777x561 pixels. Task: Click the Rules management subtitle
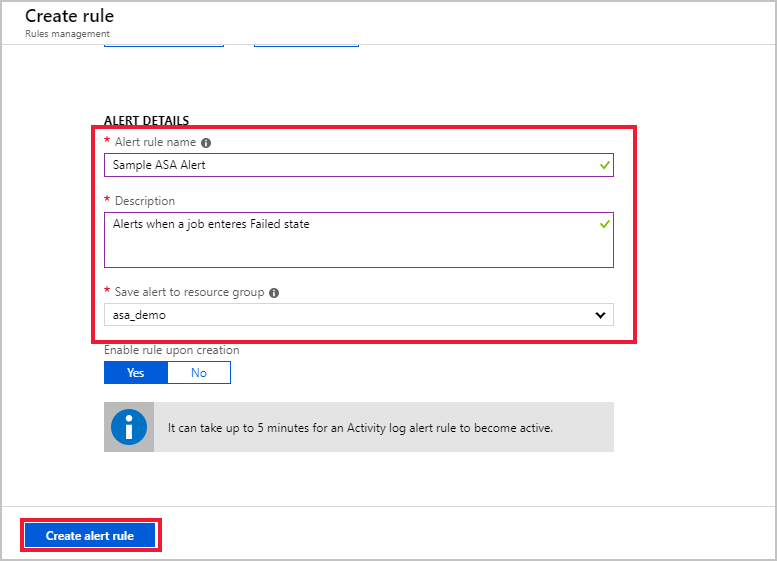pos(67,34)
